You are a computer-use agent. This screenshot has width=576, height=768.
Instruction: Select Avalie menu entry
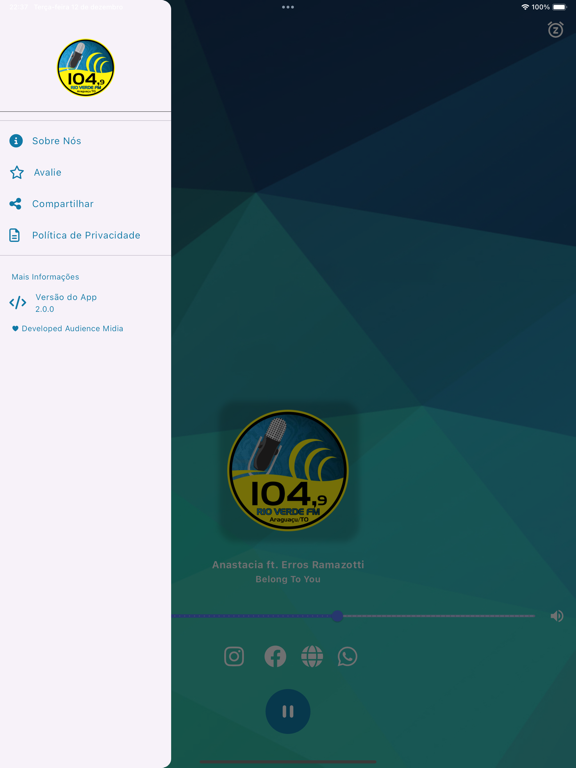click(85, 172)
